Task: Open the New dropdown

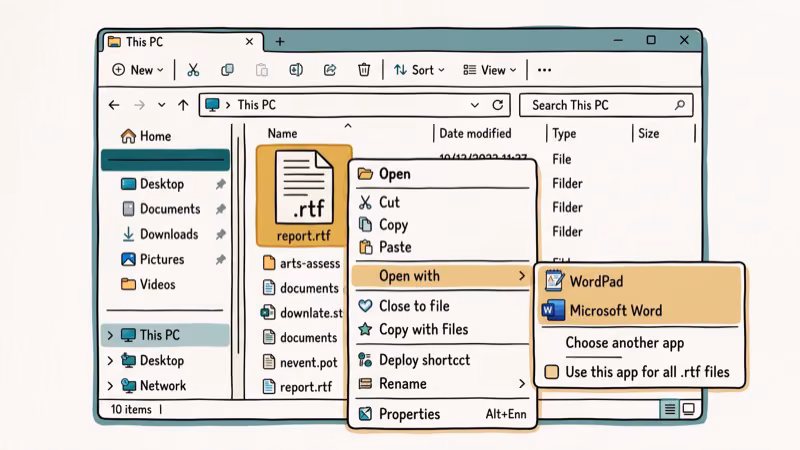Action: (x=138, y=70)
